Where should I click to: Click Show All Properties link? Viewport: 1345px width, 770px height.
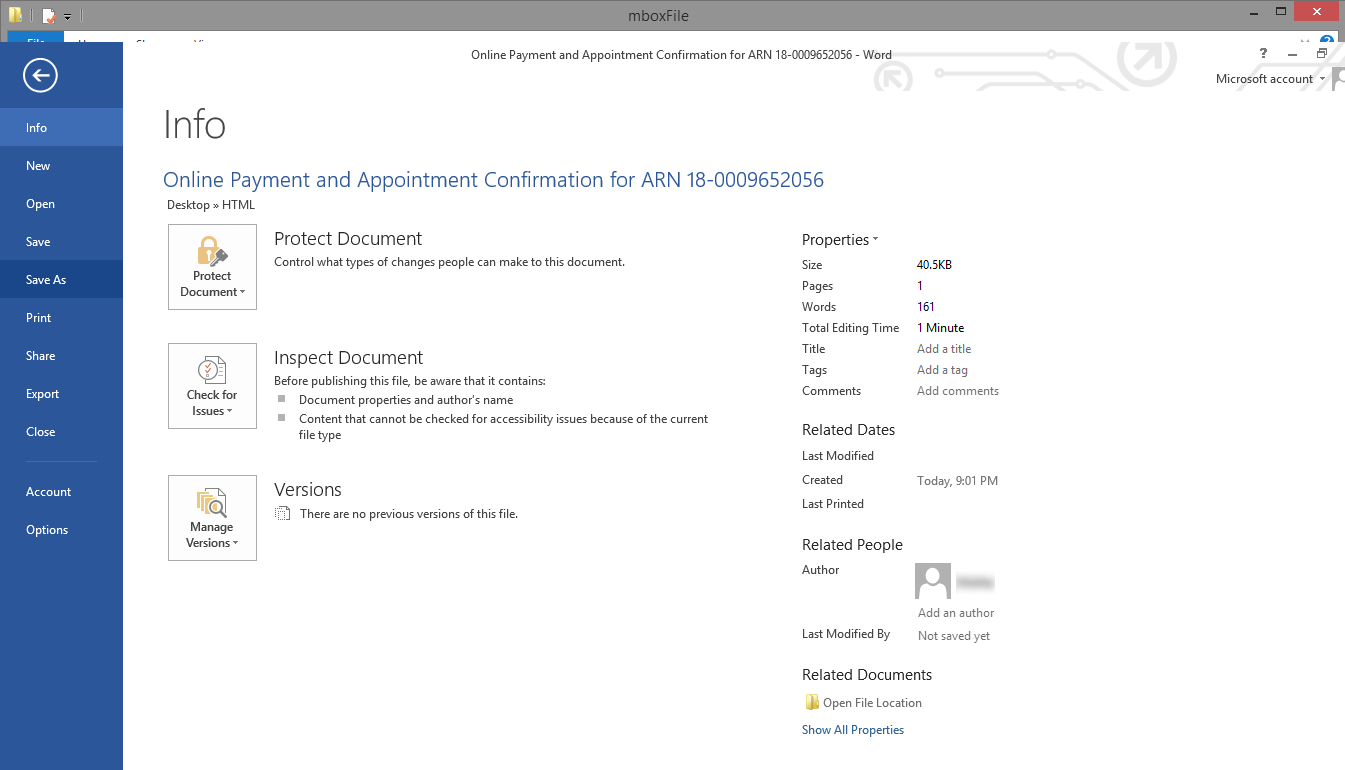[852, 730]
